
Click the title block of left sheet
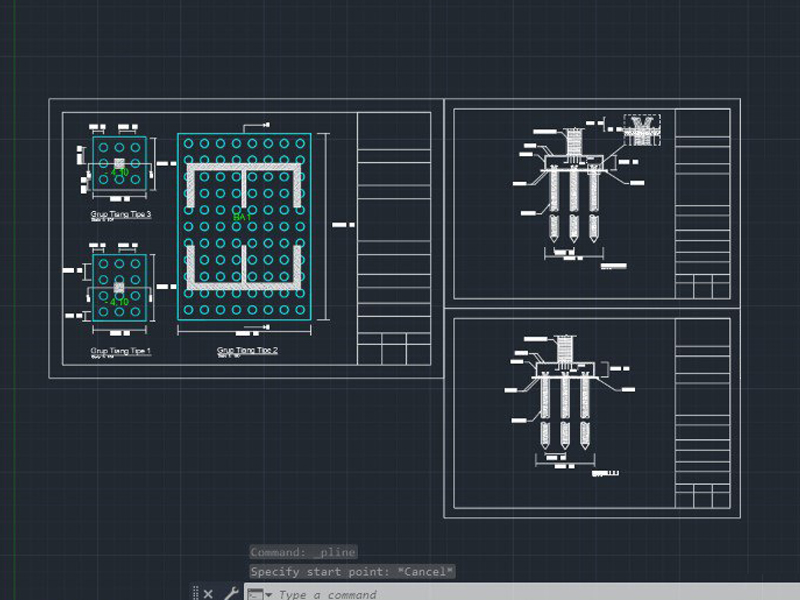[394, 240]
